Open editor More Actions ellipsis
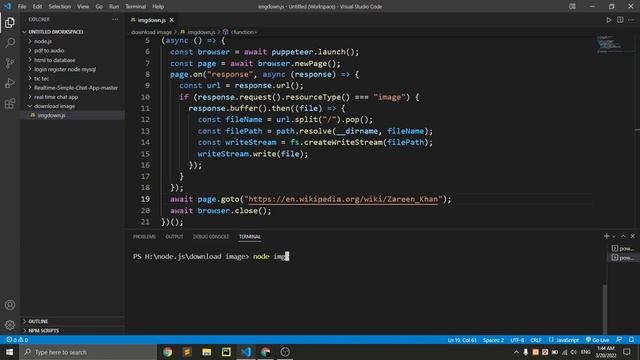Viewport: 640px width, 360px height. pos(631,20)
